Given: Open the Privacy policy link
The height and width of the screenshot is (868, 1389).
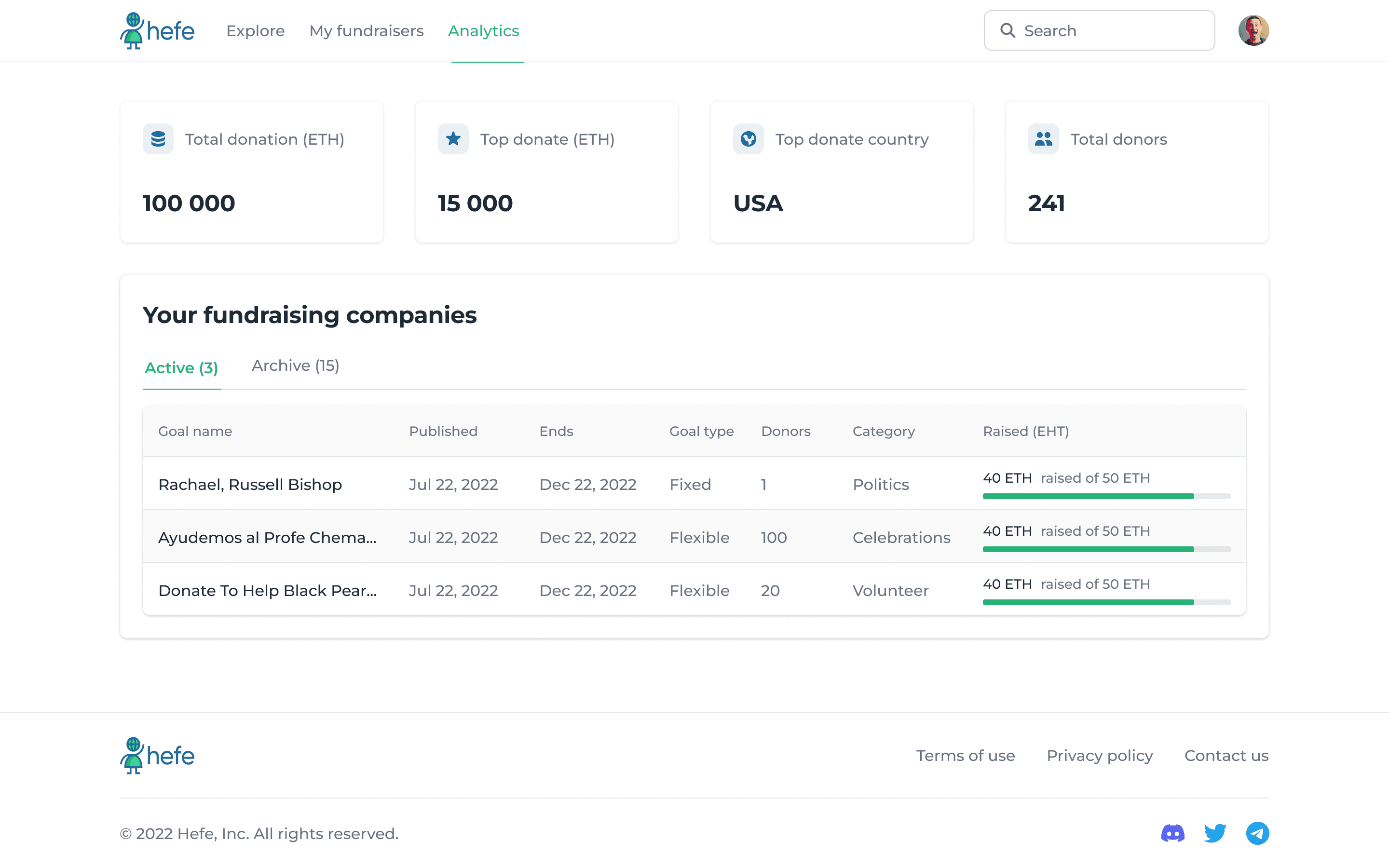Looking at the screenshot, I should pos(1100,756).
